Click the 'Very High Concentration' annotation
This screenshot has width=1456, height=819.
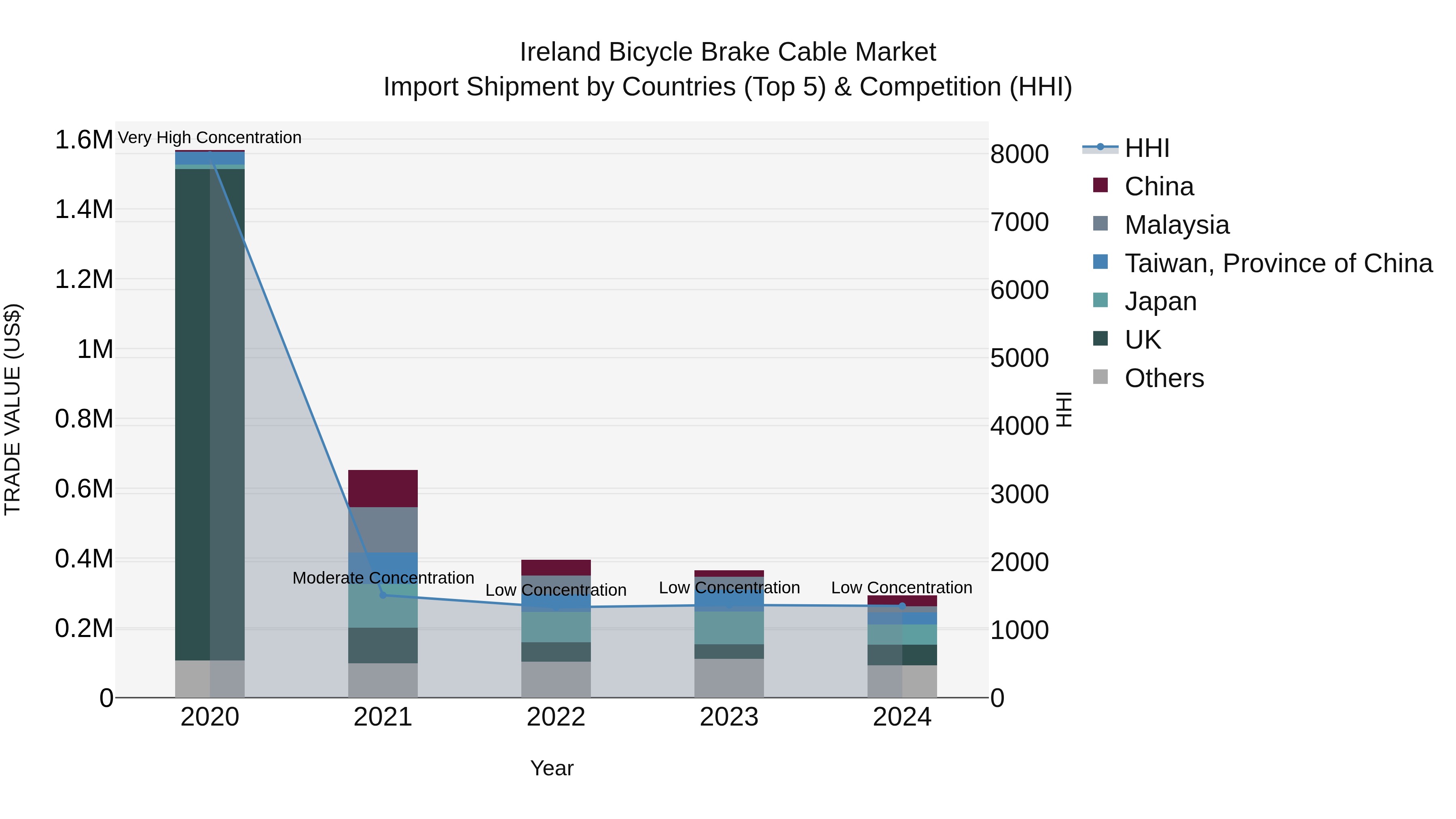(210, 138)
